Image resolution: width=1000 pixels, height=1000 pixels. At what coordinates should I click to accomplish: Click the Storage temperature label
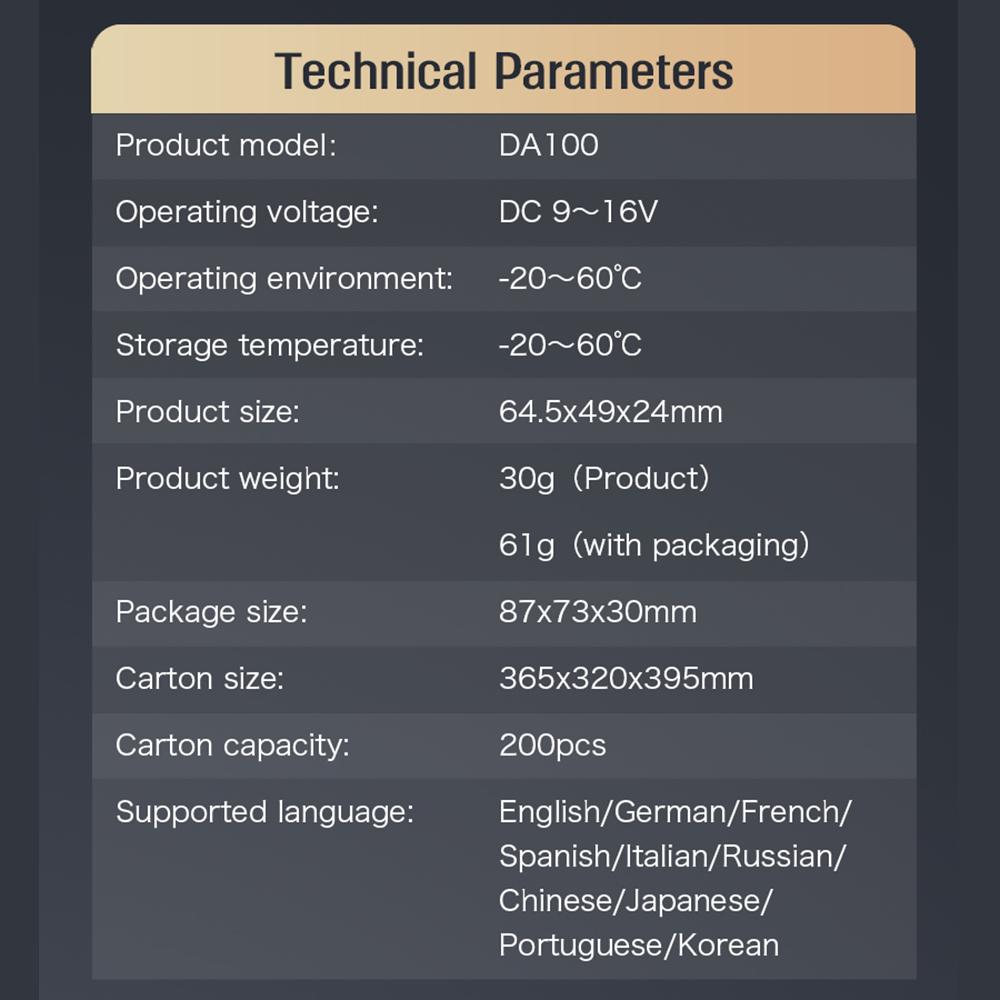pyautogui.click(x=270, y=345)
